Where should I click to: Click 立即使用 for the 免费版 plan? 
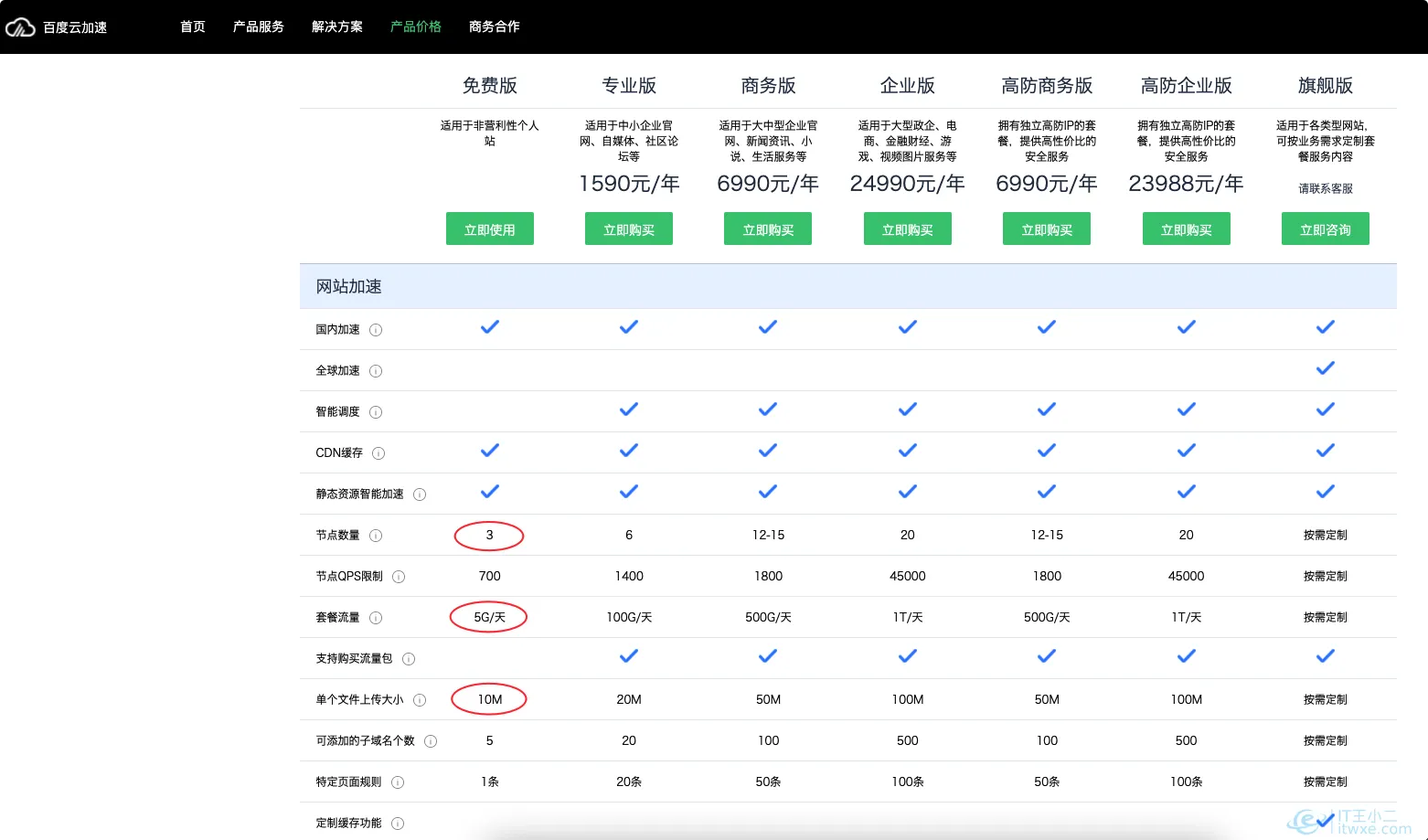point(489,229)
